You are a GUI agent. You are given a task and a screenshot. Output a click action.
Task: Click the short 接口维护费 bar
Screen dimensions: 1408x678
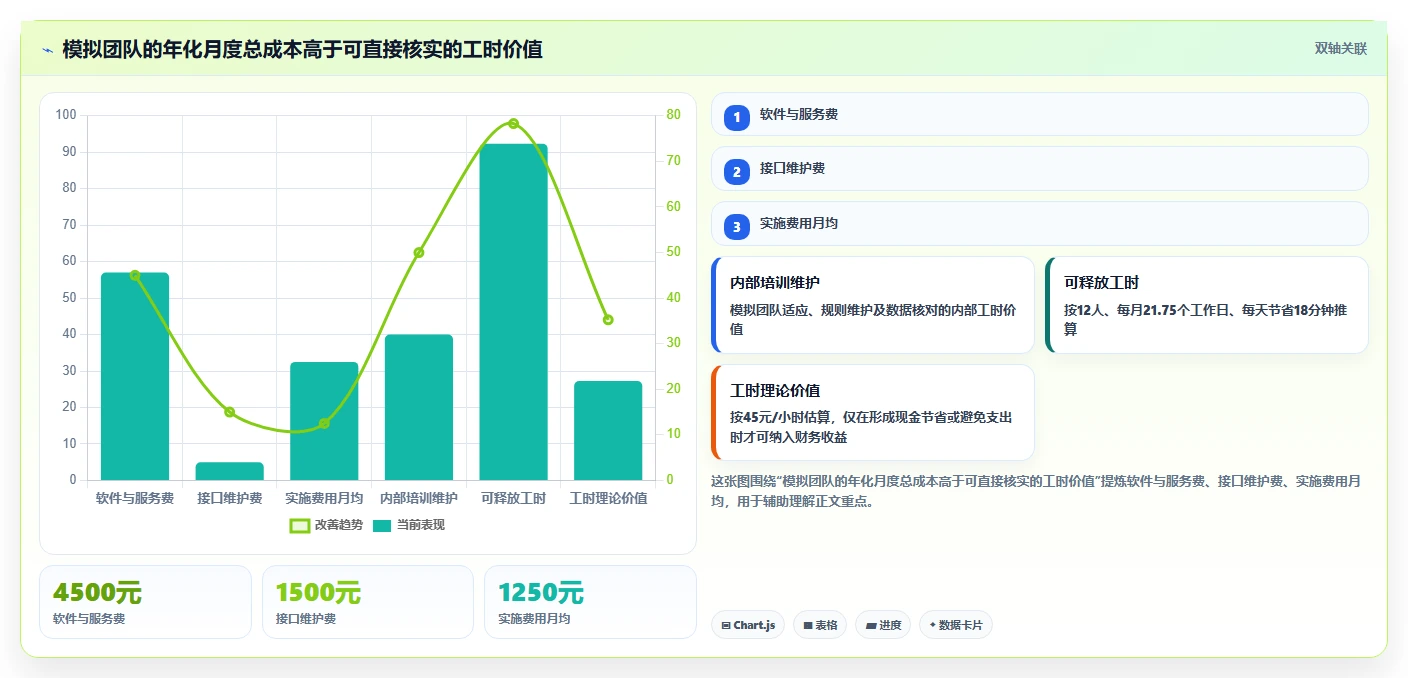pyautogui.click(x=230, y=471)
